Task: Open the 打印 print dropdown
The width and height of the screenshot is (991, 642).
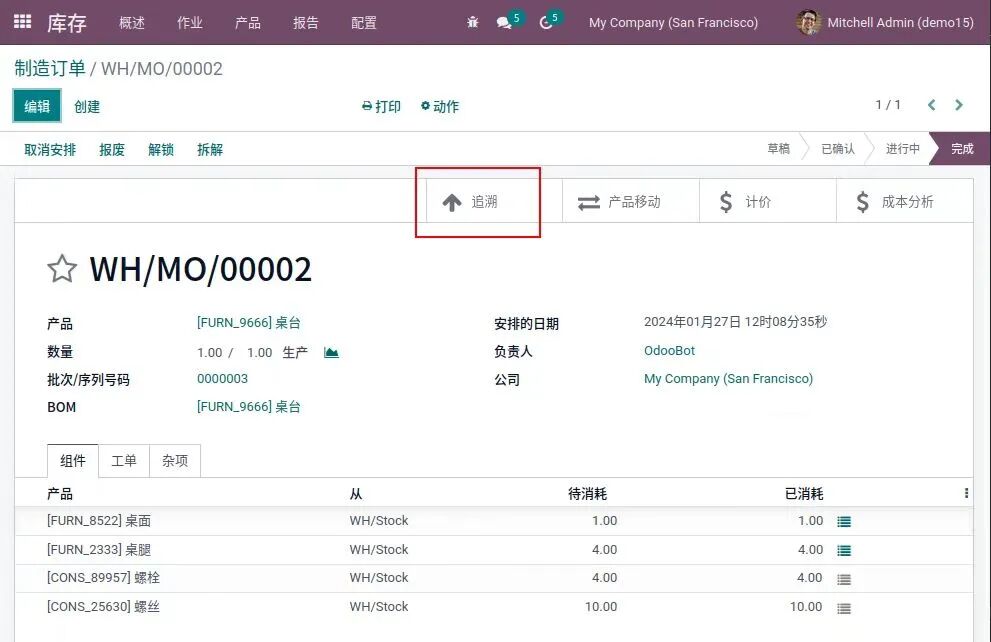Action: 381,106
